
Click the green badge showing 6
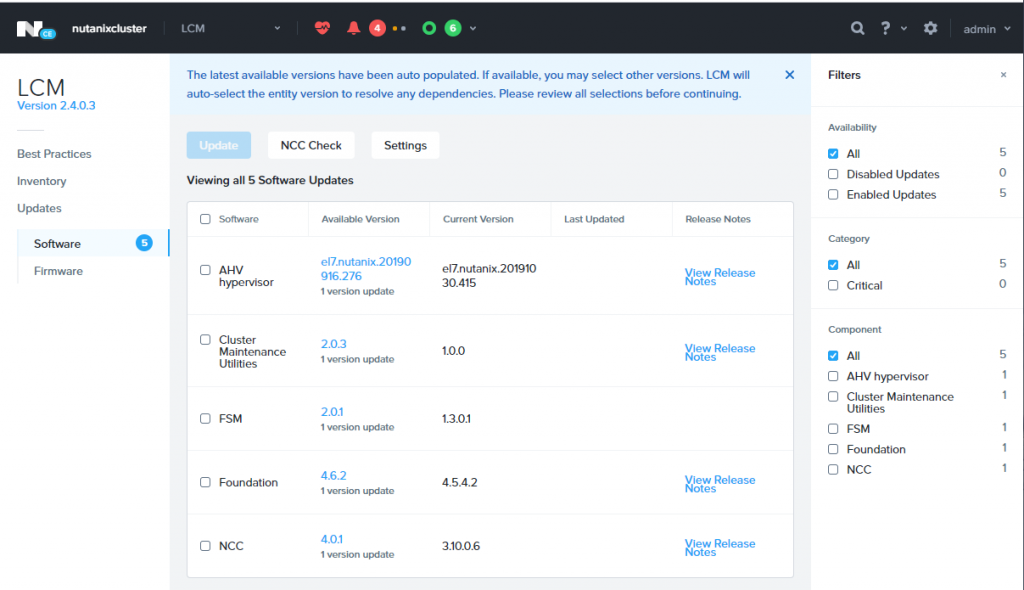point(453,28)
